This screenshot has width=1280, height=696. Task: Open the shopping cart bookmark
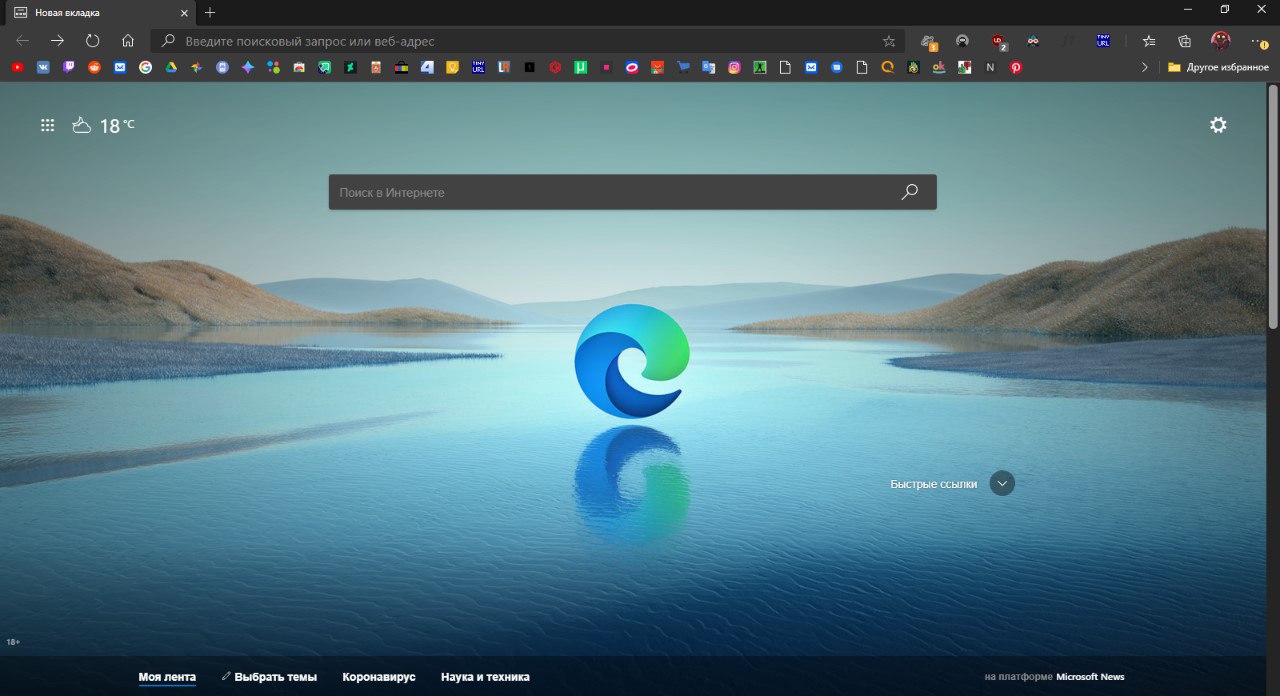[683, 67]
